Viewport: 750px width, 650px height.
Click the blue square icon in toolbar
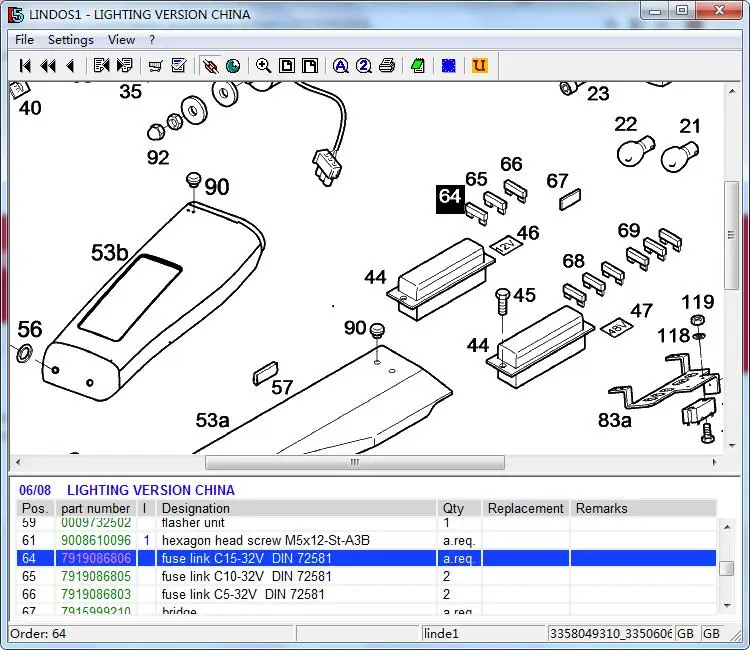[449, 66]
